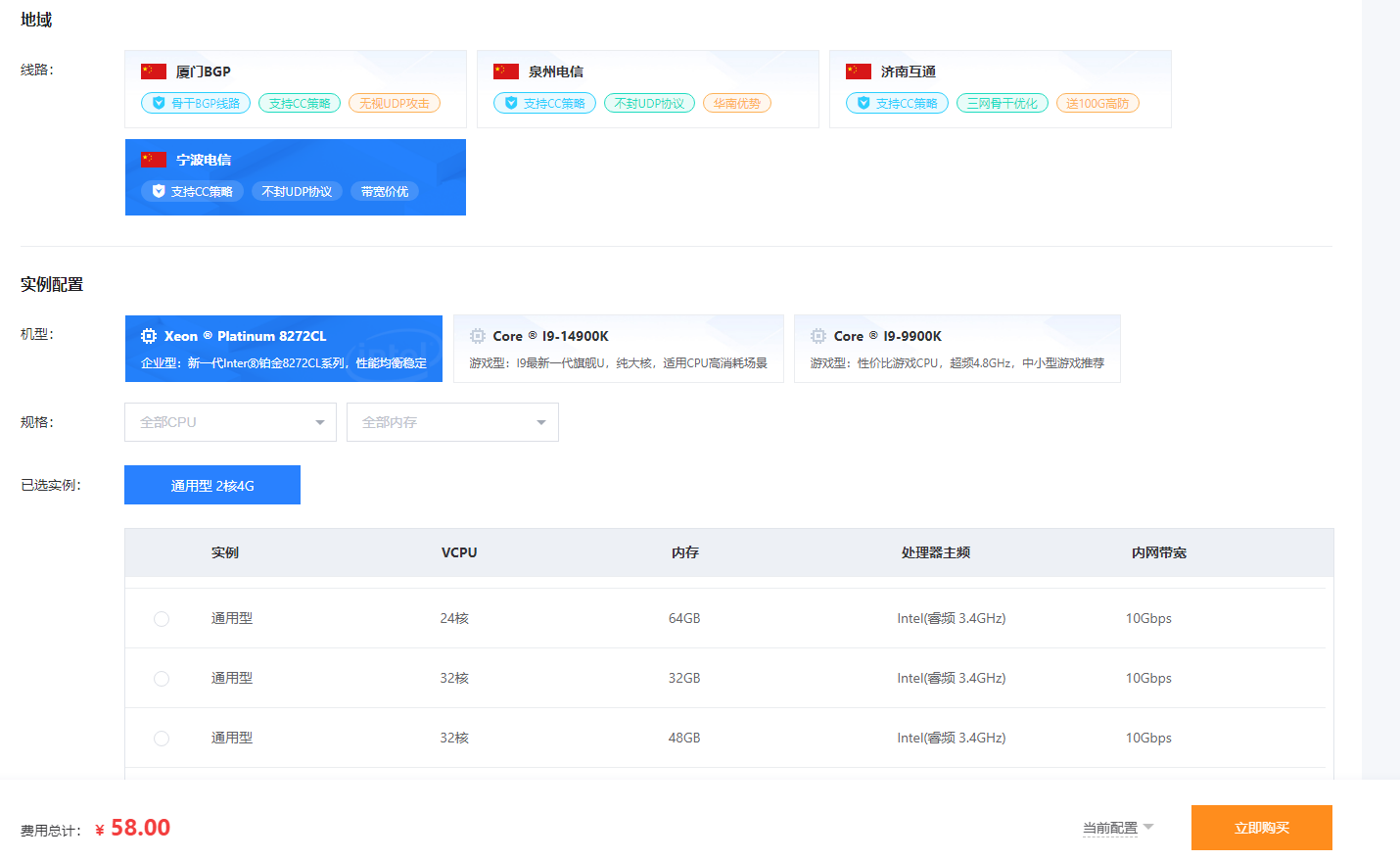Screen dimensions: 1400x860
Task: Expand the 当前配置 summary
Action: (1118, 828)
